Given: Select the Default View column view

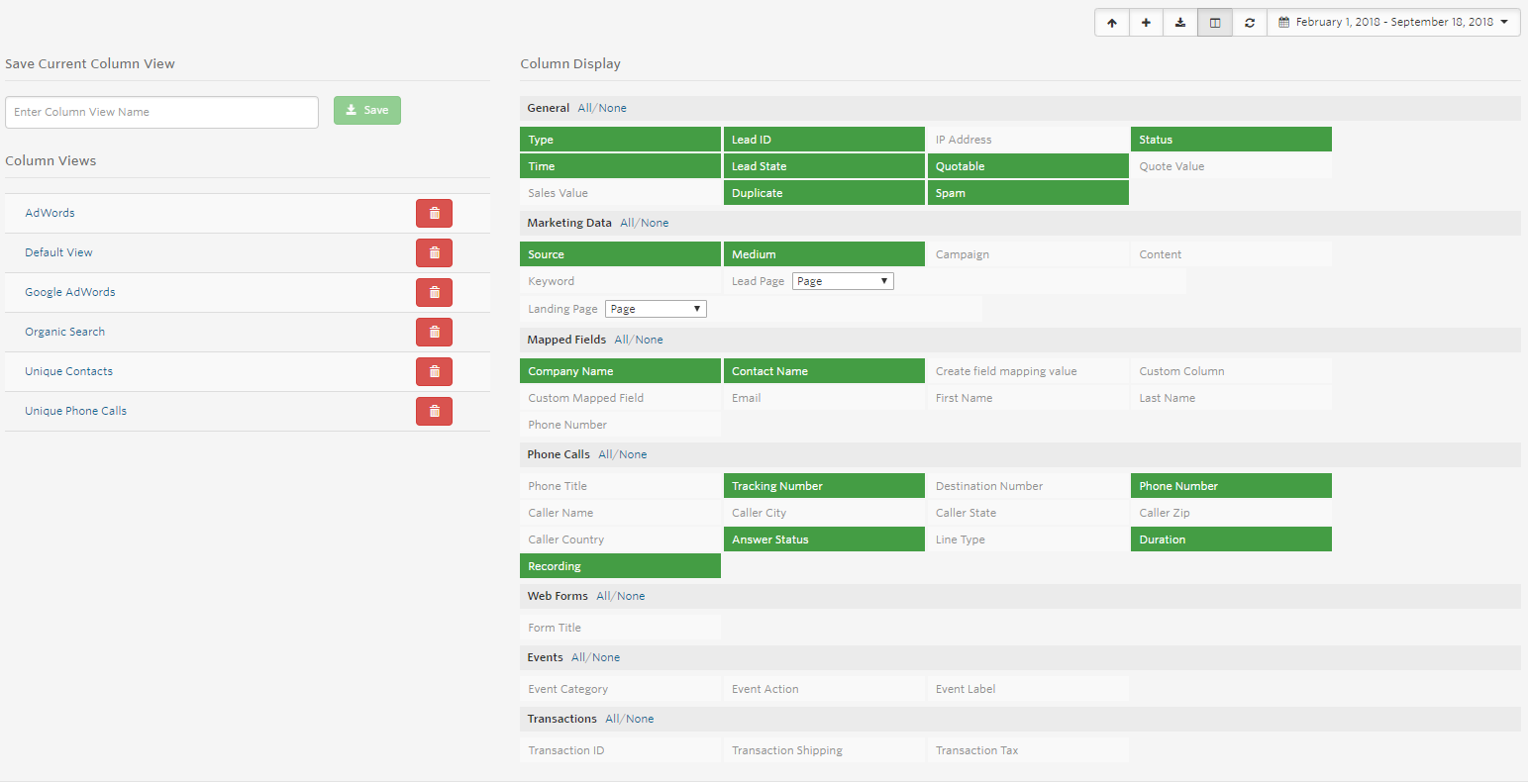Looking at the screenshot, I should pyautogui.click(x=58, y=252).
